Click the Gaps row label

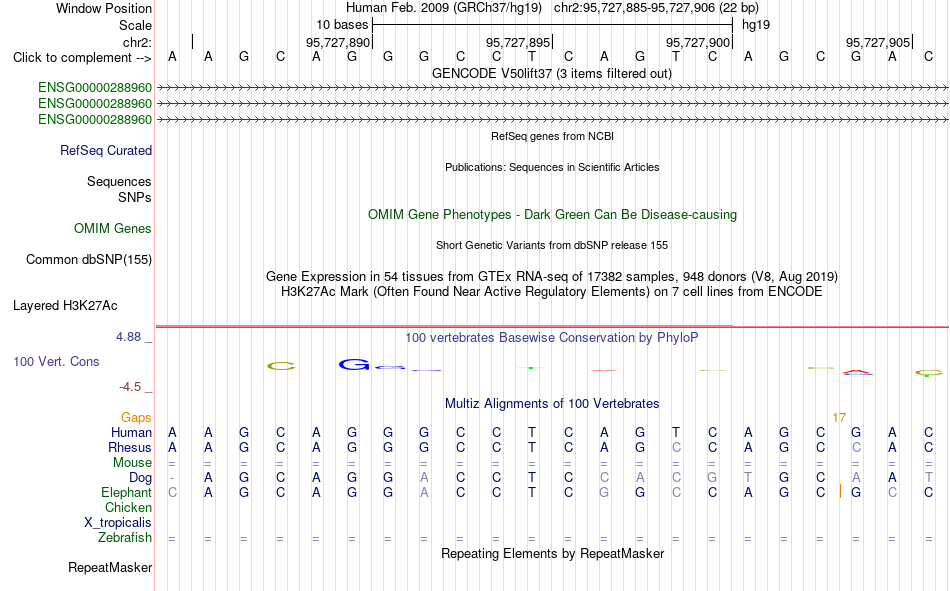136,417
